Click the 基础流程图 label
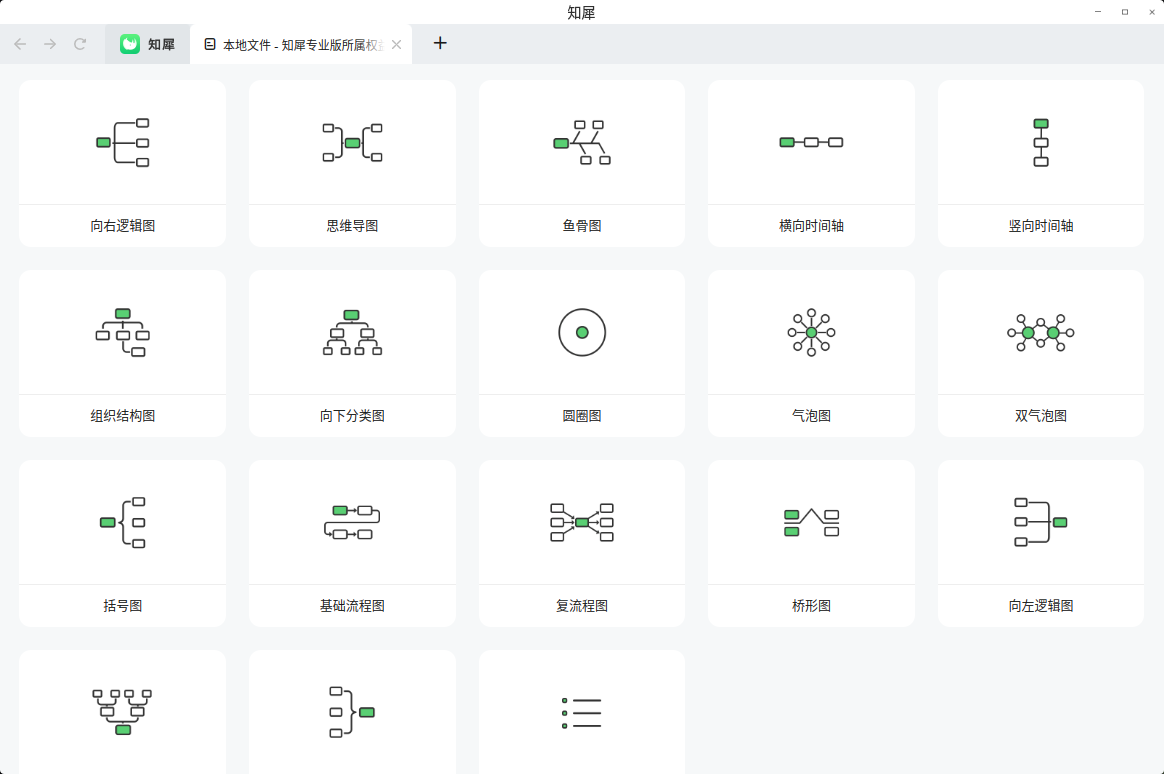Viewport: 1164px width, 774px height. point(352,606)
